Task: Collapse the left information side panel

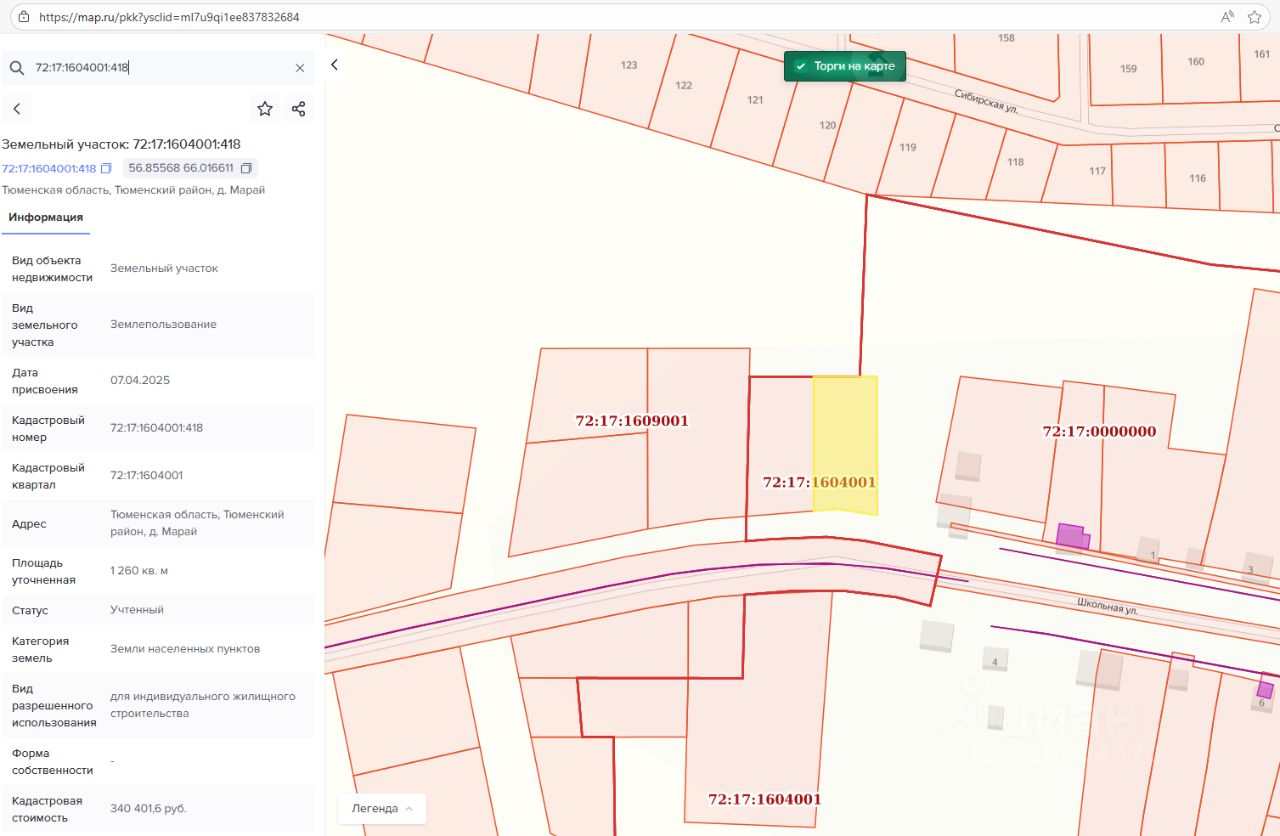Action: (x=335, y=65)
